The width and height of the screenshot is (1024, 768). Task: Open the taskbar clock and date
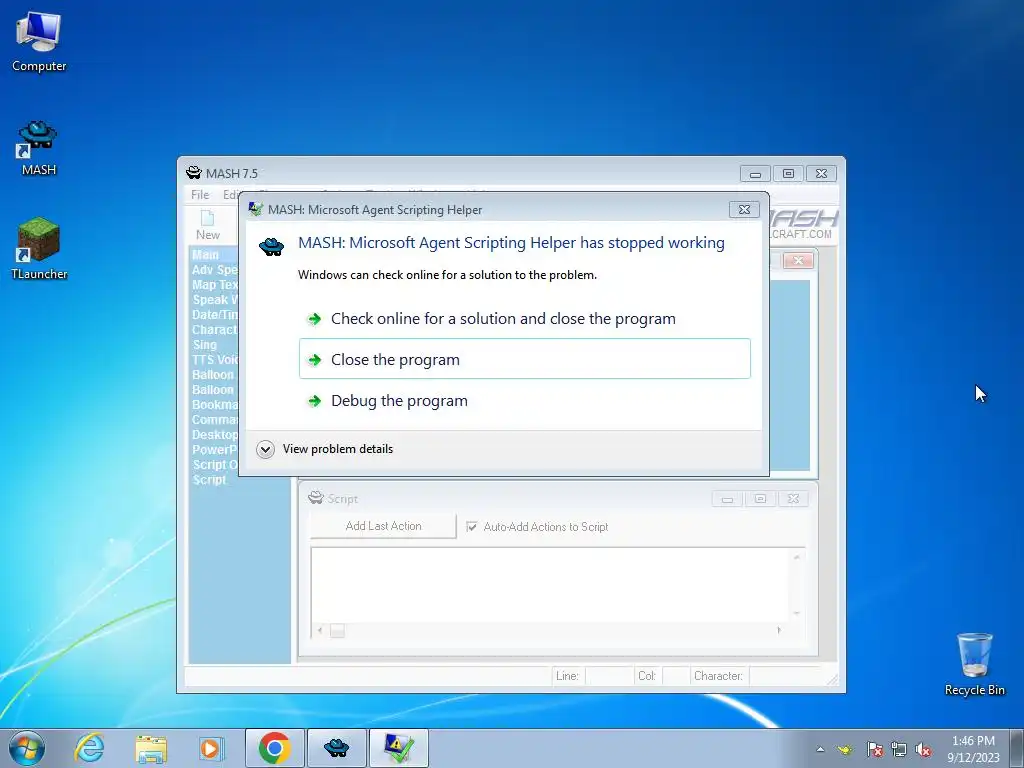[x=973, y=749]
